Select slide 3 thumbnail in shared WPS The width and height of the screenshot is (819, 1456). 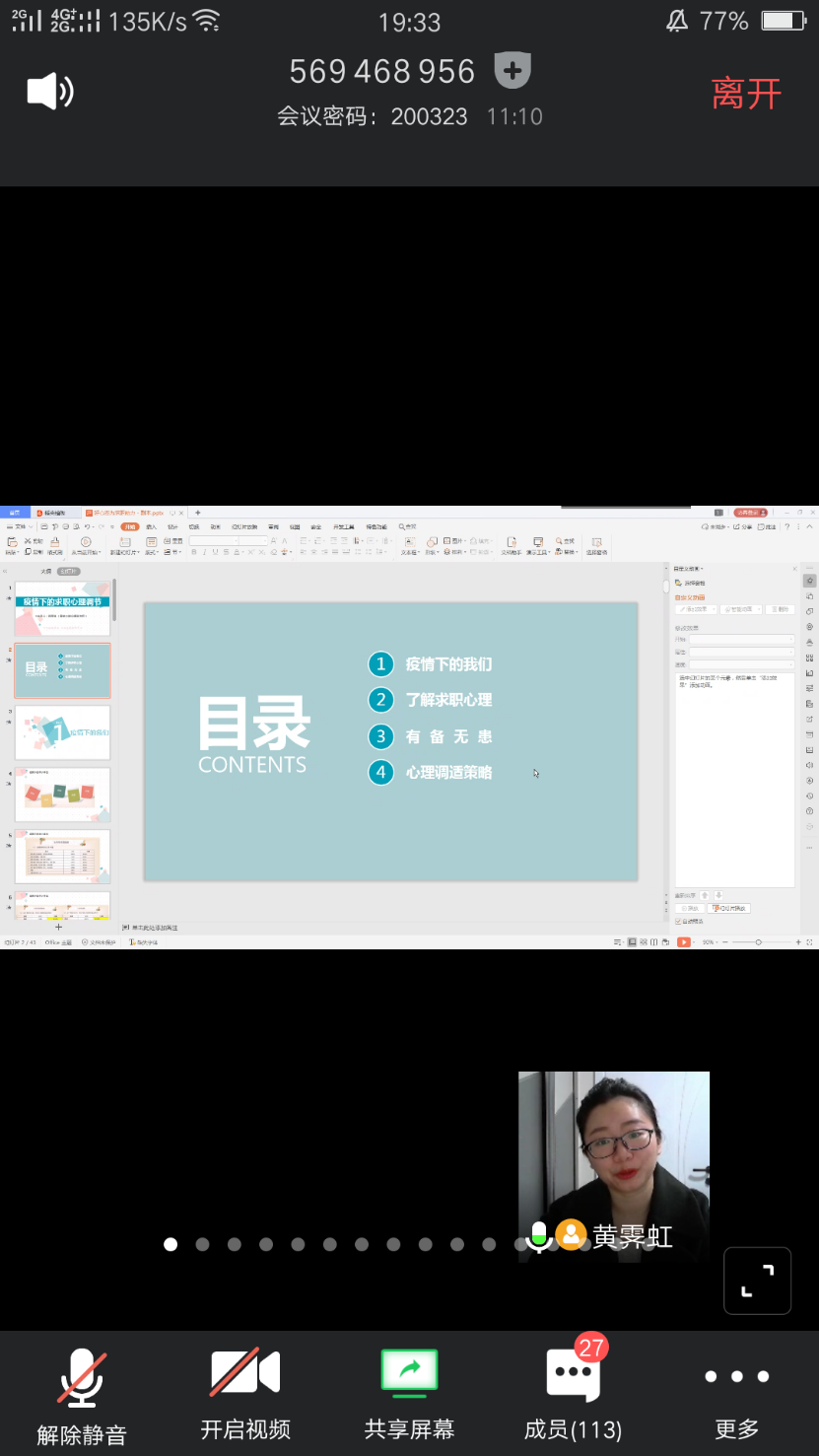pos(62,732)
